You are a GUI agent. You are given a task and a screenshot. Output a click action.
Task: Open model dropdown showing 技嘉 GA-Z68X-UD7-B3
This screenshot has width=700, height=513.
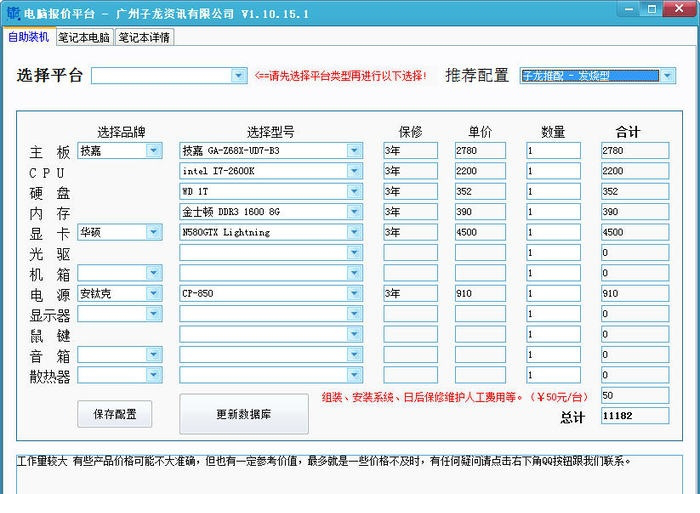(x=354, y=150)
